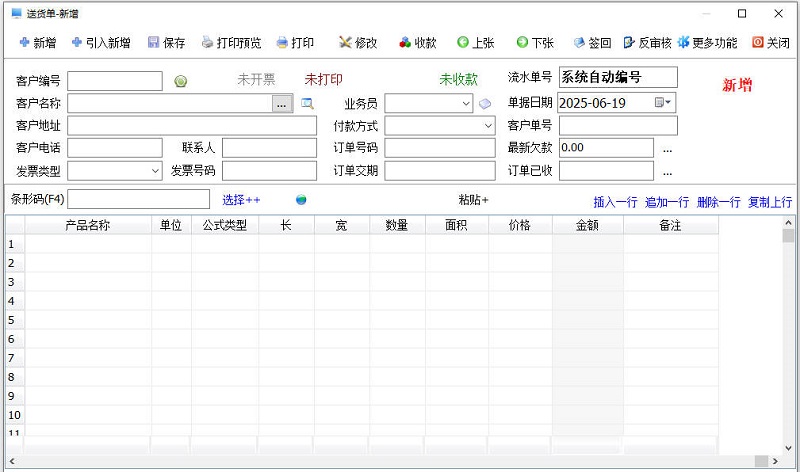Image resolution: width=800 pixels, height=472 pixels.
Task: Click the 发票号码 input field
Action: point(269,171)
